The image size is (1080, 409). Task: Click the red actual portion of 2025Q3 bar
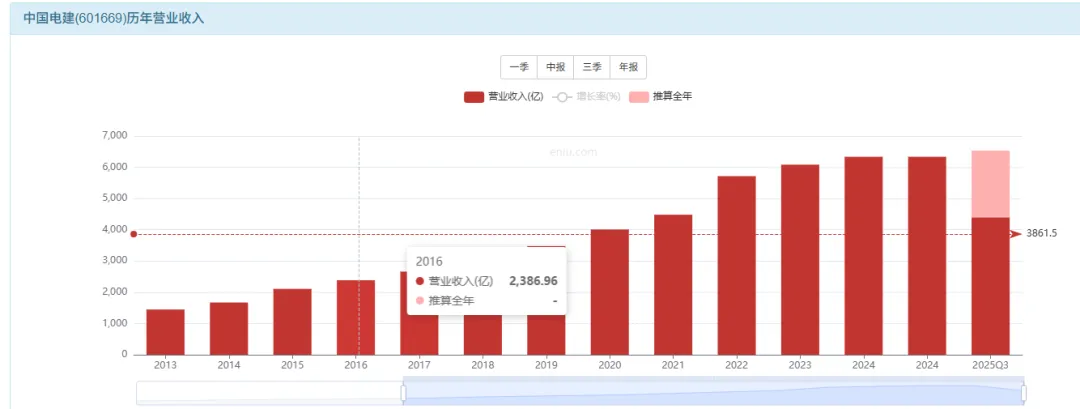point(990,286)
